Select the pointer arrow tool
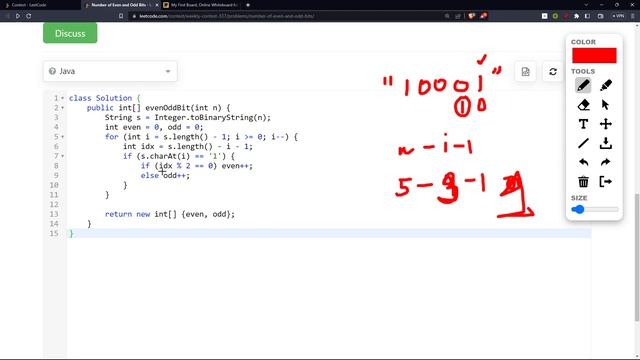Viewport: 640px width, 360px height. 605,105
